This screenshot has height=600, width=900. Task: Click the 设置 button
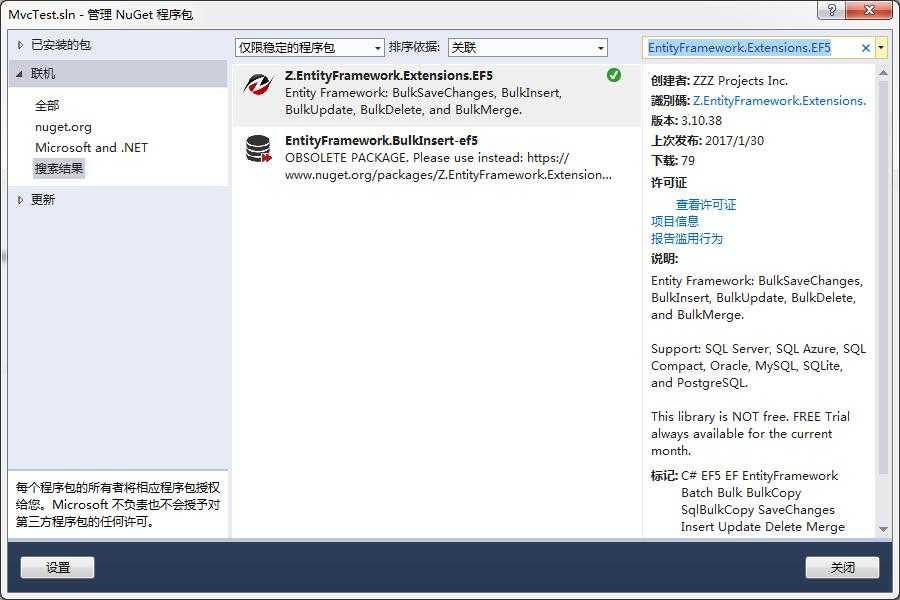pos(57,568)
